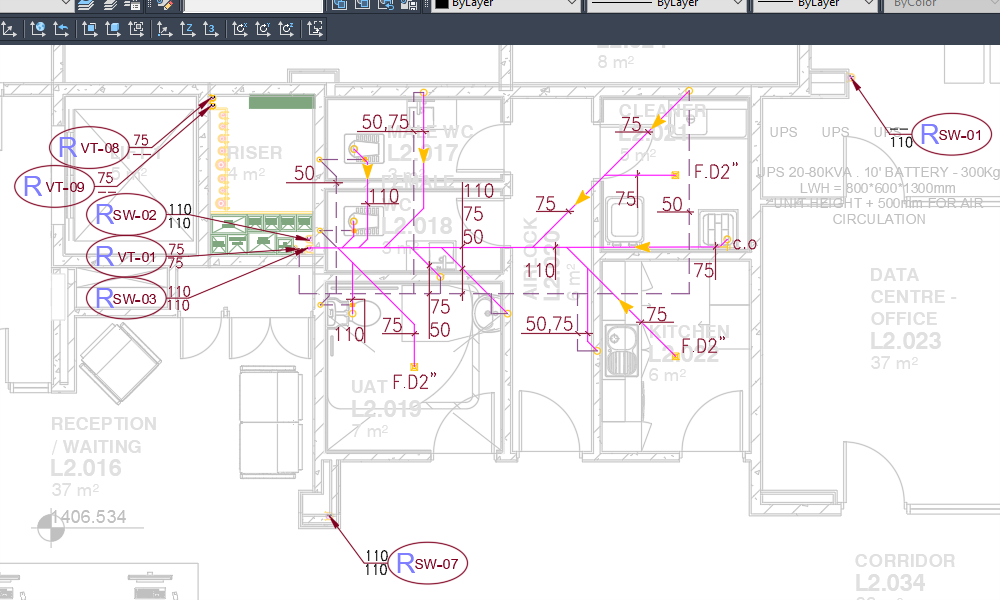Select the RSW-01 riser tag

(x=952, y=135)
